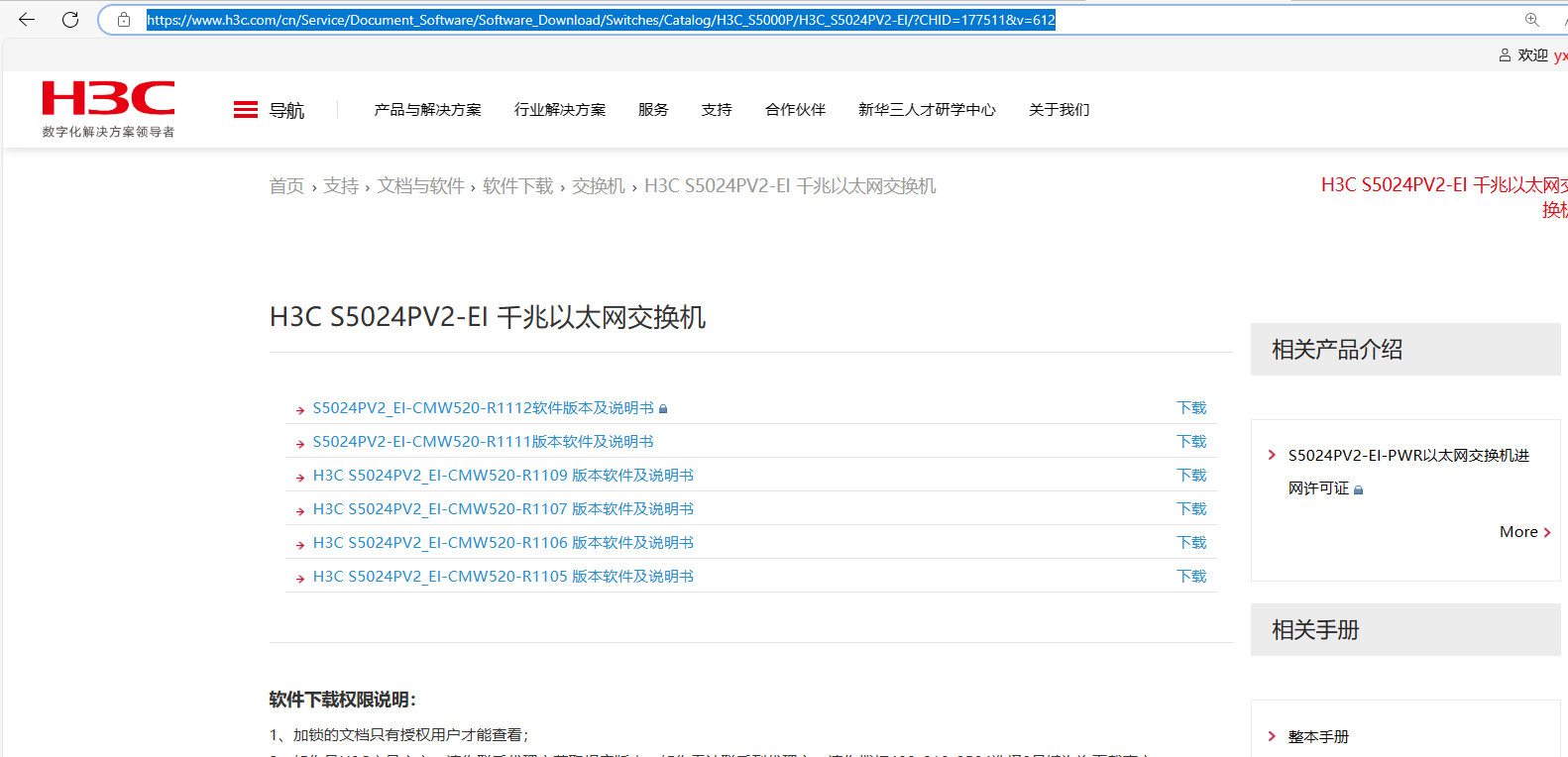Click the lock icon next to R1112 software entry
Viewport: 1568px width, 757px height.
tap(663, 408)
